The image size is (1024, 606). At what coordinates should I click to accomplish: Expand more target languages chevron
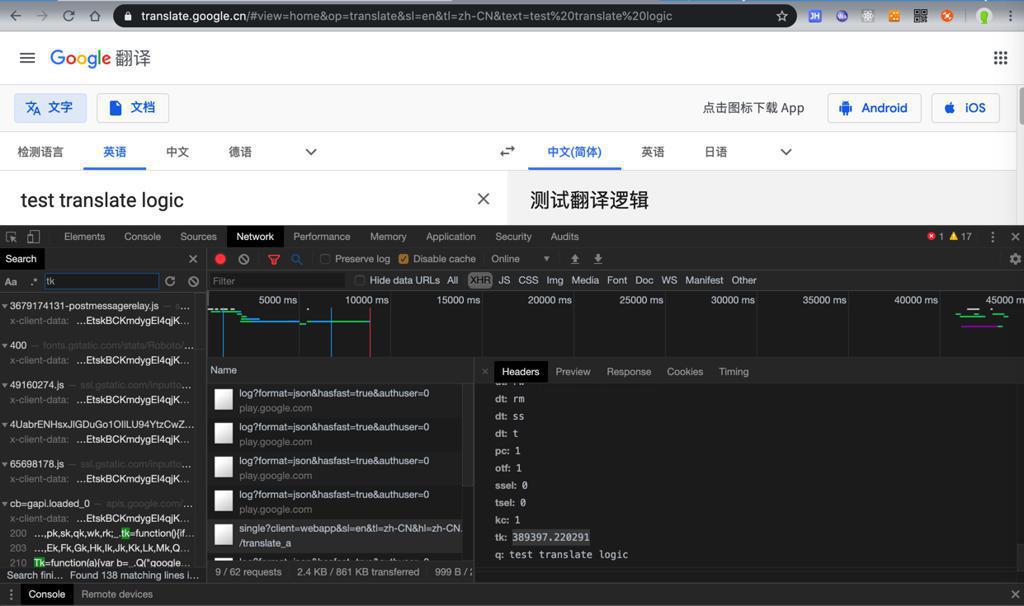(786, 152)
